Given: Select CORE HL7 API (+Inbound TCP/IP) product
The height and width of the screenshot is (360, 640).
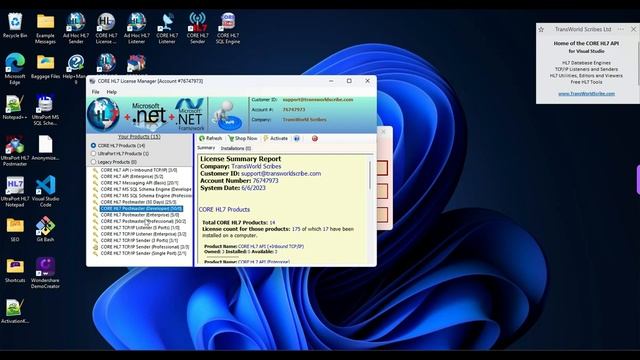Looking at the screenshot, I should tap(139, 170).
